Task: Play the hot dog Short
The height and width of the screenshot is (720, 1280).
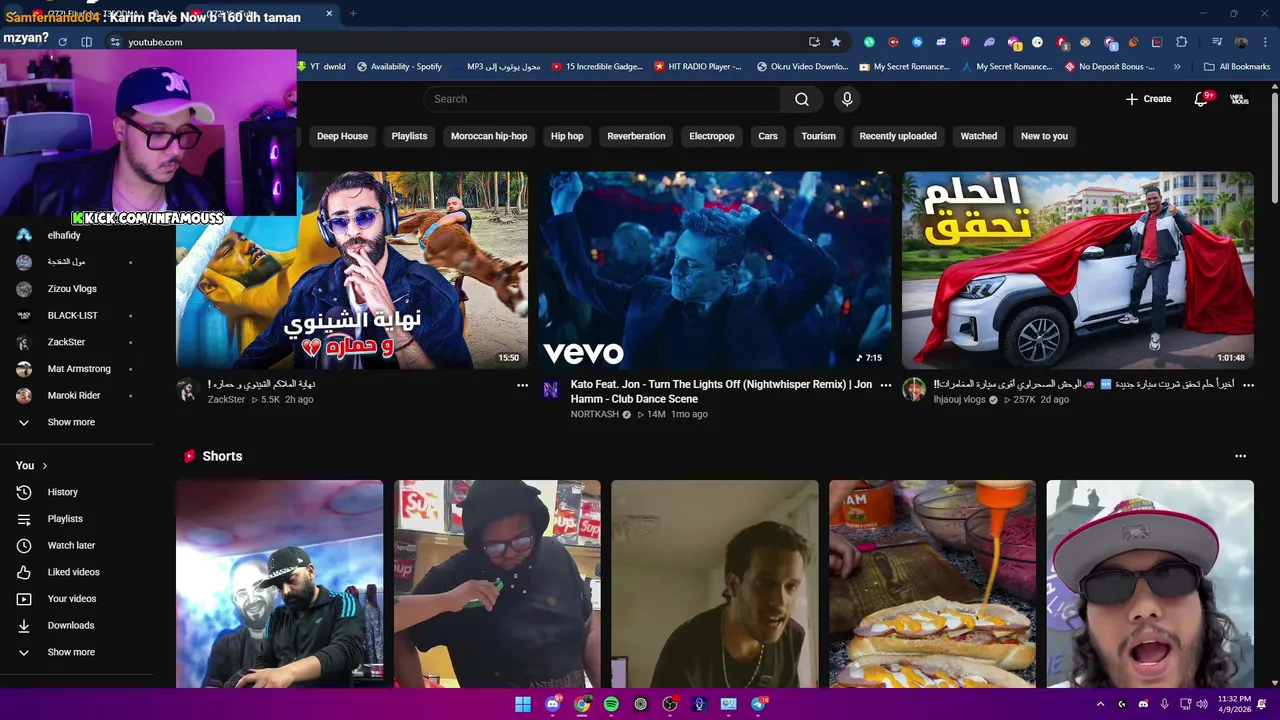Action: (932, 584)
